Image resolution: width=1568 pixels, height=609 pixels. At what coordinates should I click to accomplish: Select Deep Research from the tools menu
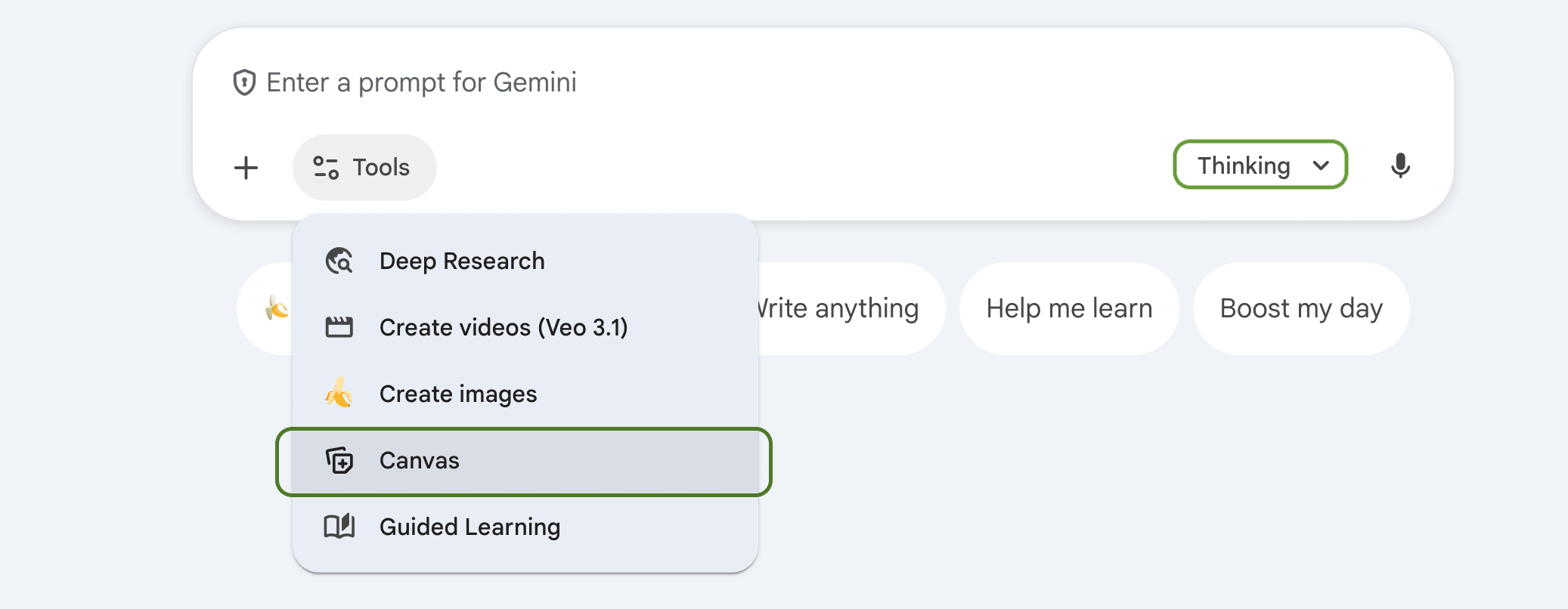pos(462,261)
